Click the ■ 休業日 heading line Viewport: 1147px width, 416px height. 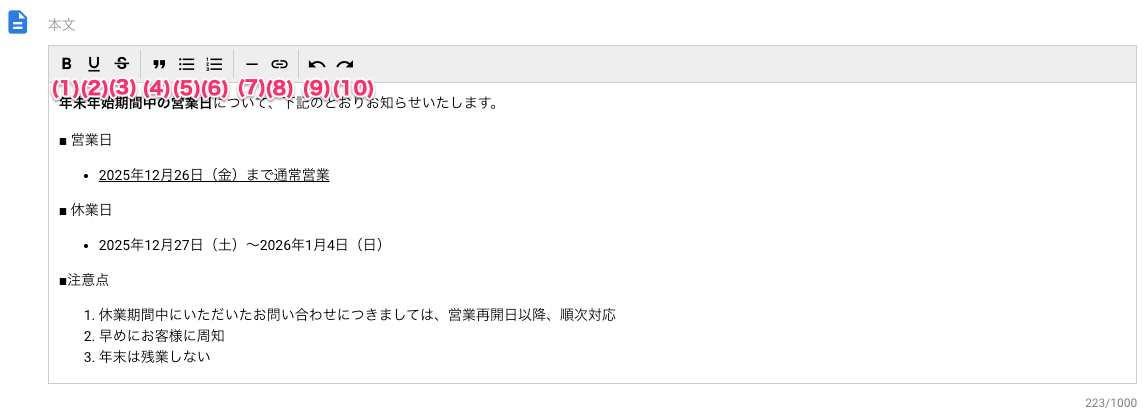coord(86,210)
